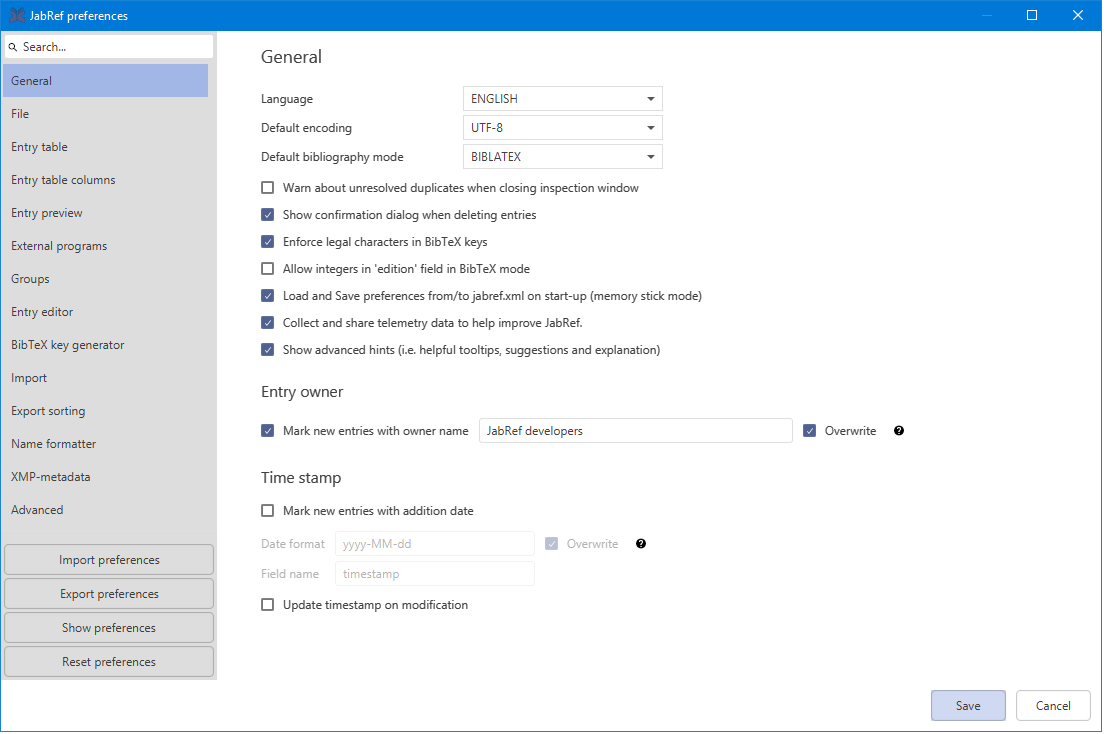Image resolution: width=1106 pixels, height=734 pixels.
Task: Toggle 'Mark new entries with owner name'
Action: 267,431
